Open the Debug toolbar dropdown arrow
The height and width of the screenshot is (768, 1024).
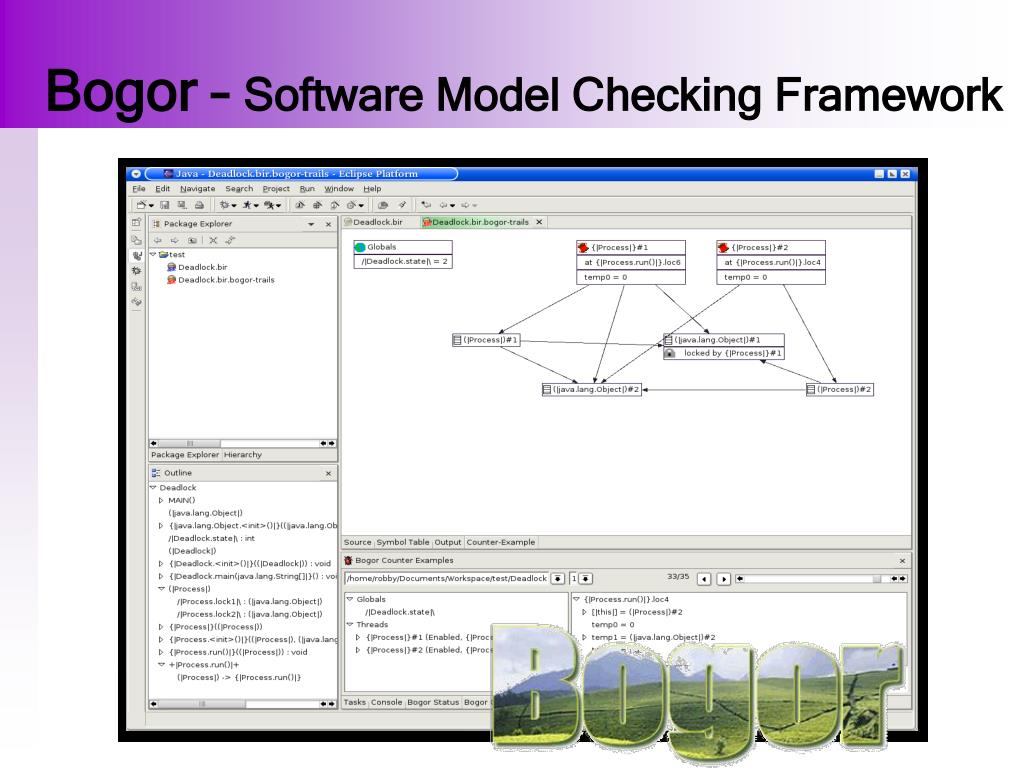[233, 206]
